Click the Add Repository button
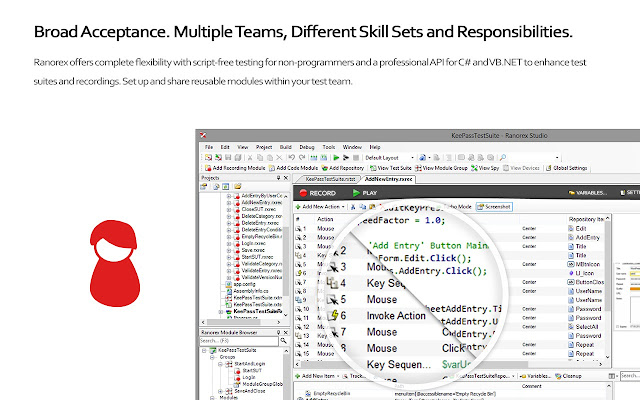 [x=342, y=168]
